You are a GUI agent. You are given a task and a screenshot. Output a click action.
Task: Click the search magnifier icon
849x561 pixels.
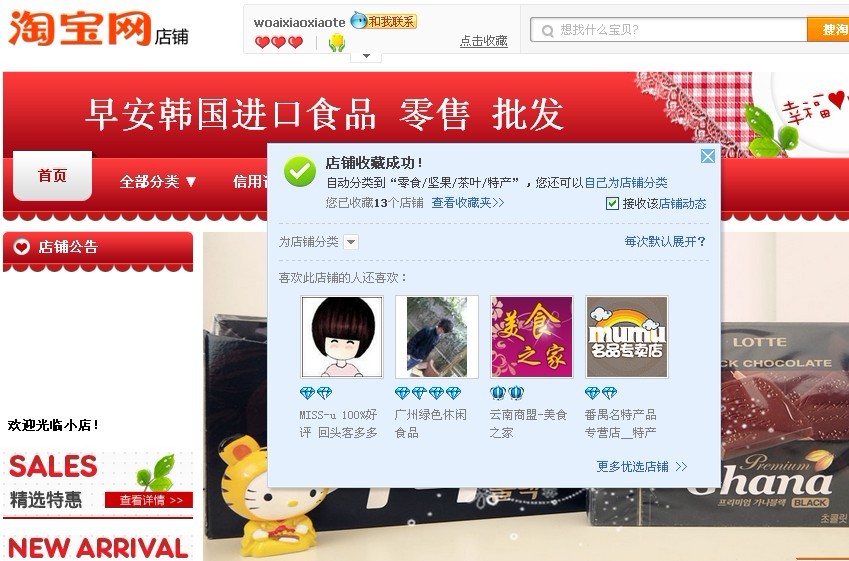(547, 30)
